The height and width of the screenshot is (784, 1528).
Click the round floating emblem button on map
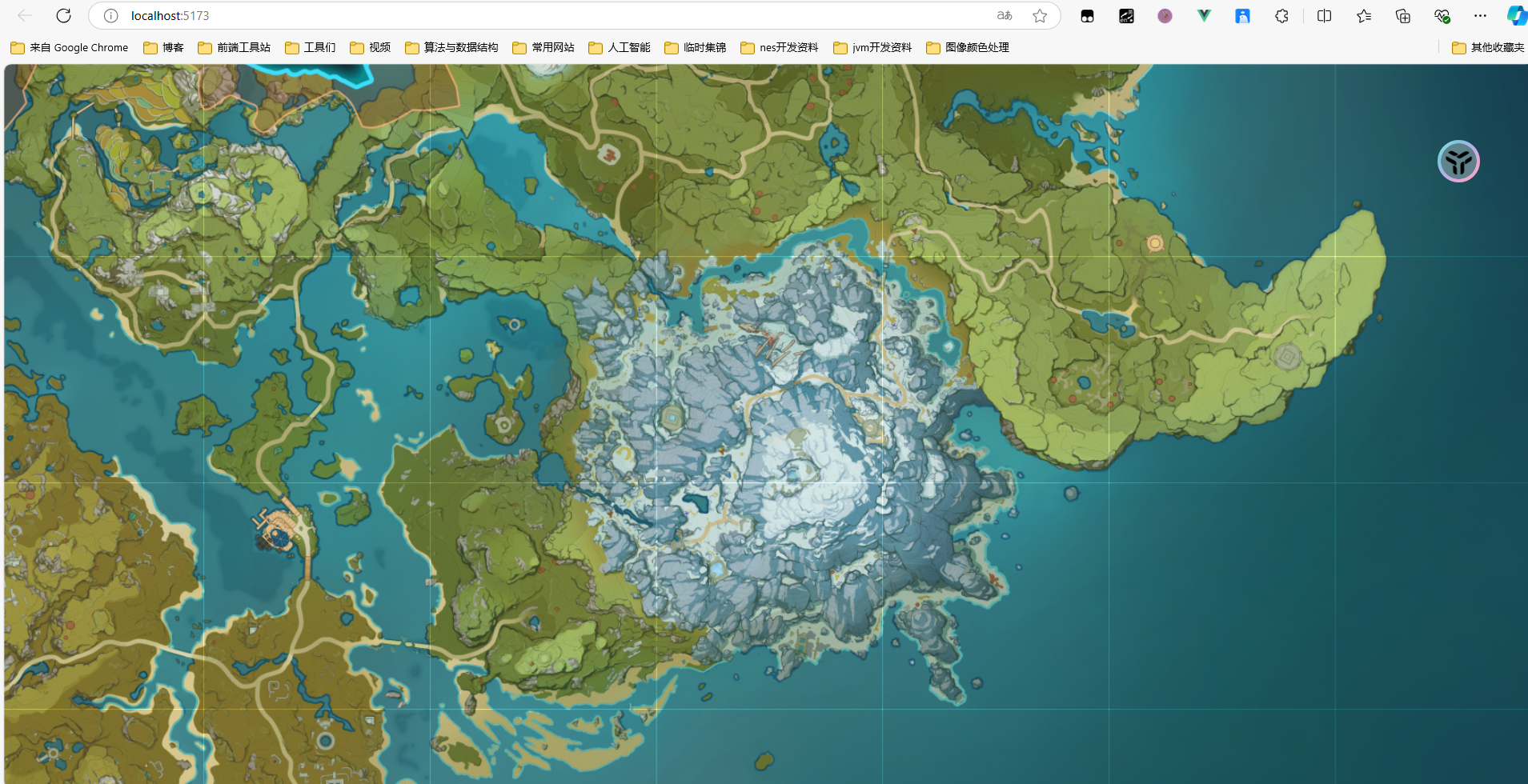coord(1458,162)
